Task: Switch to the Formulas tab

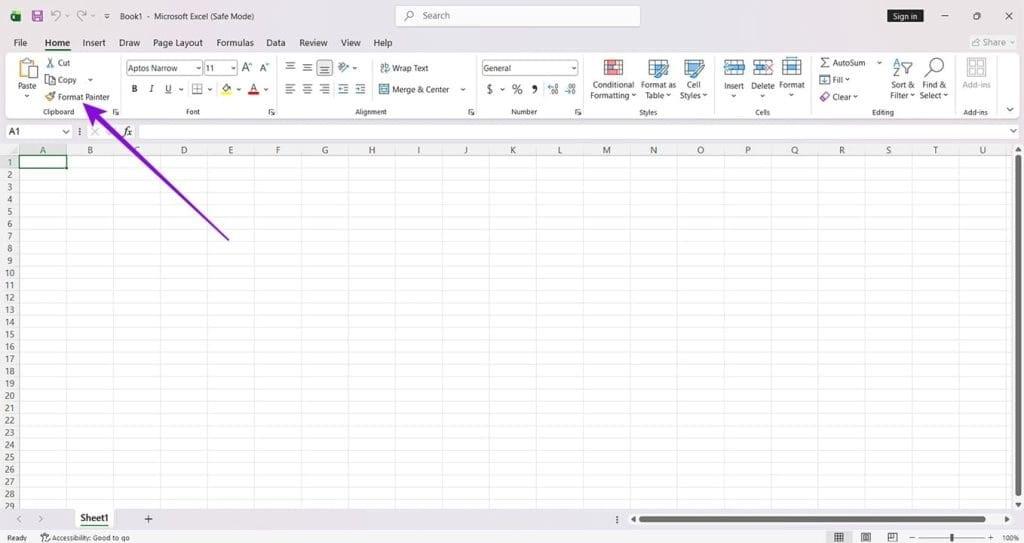Action: [x=235, y=42]
